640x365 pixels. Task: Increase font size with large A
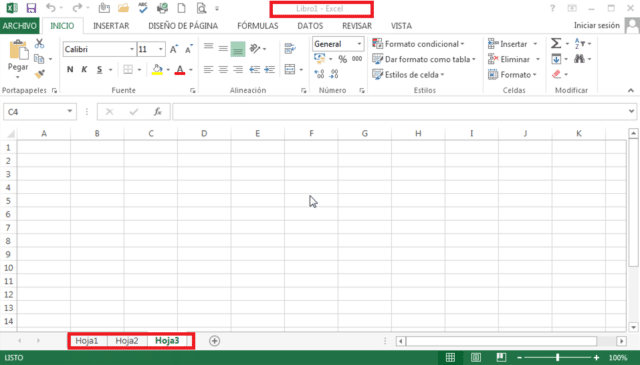click(x=174, y=49)
